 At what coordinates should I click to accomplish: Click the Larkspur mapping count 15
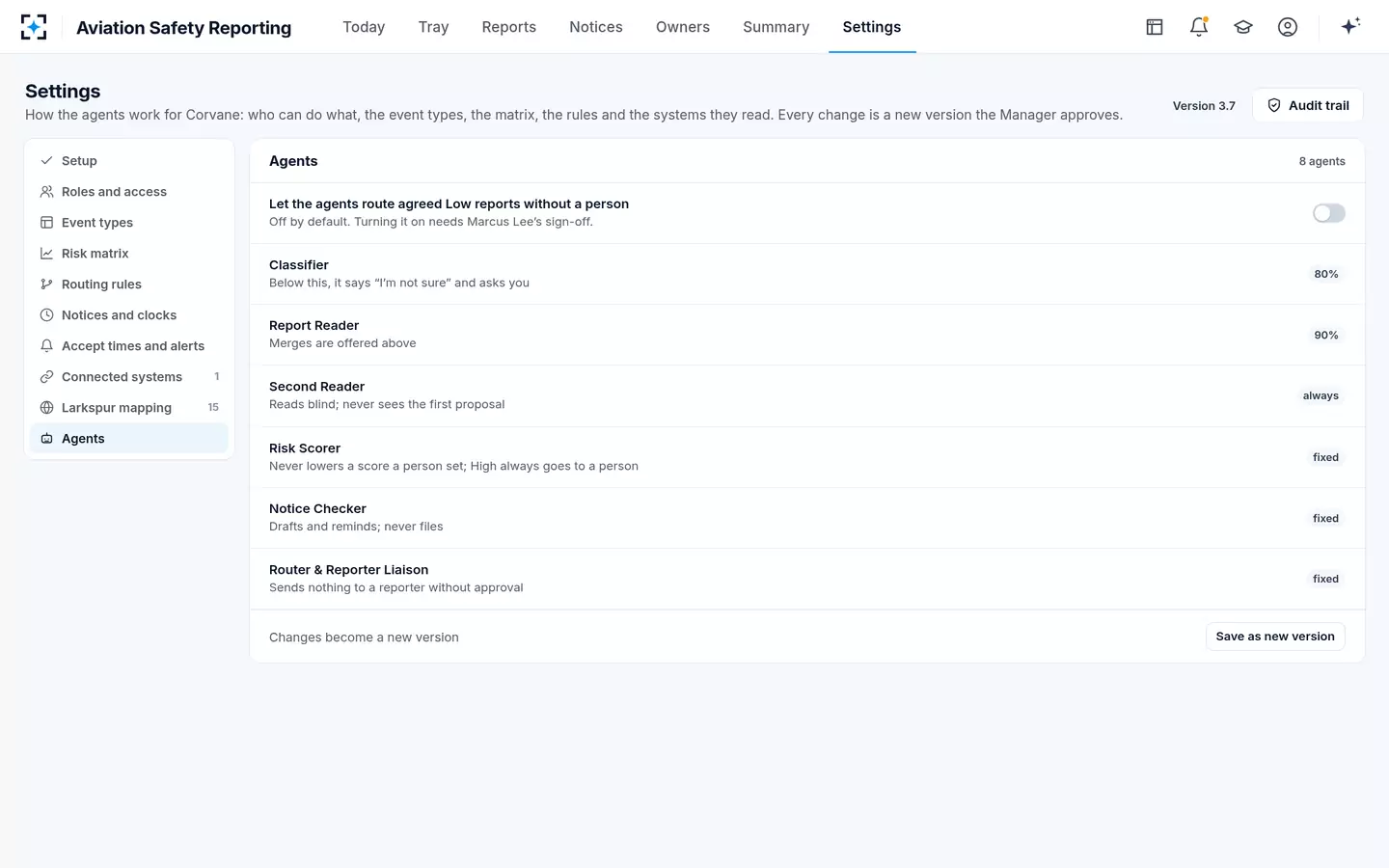213,407
